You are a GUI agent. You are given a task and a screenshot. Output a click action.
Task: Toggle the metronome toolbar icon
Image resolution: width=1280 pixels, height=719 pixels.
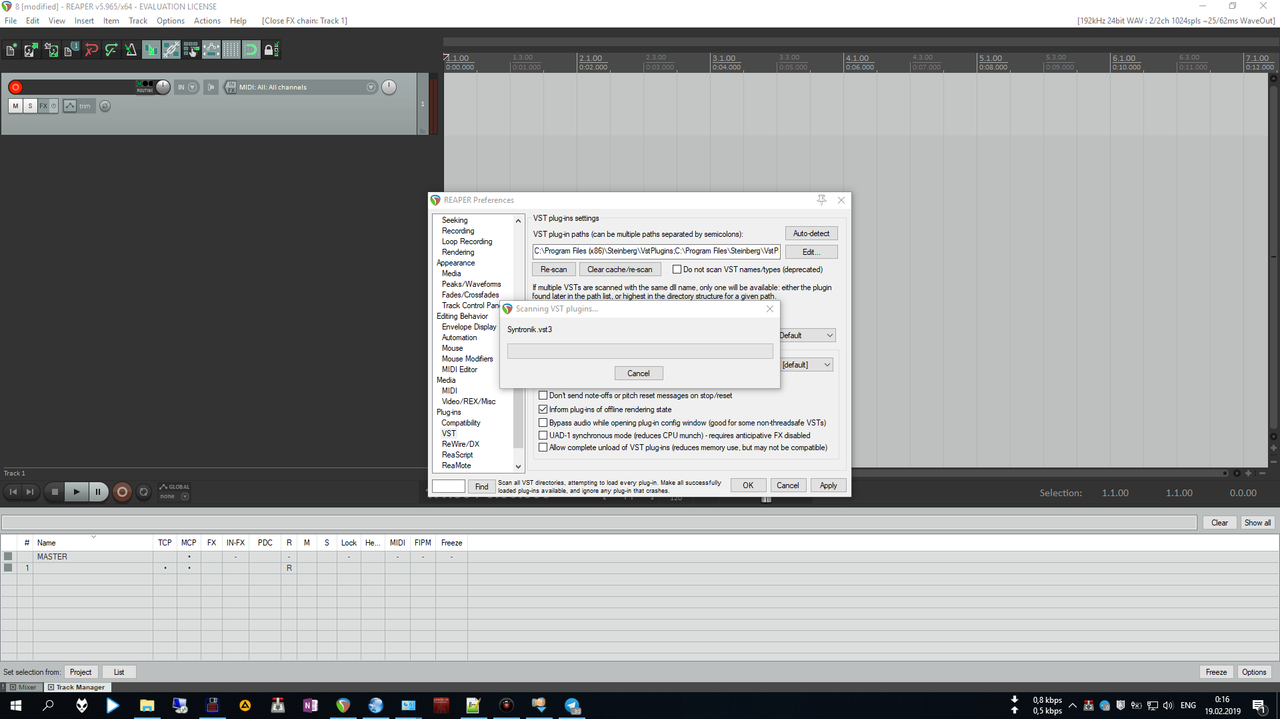coord(131,49)
